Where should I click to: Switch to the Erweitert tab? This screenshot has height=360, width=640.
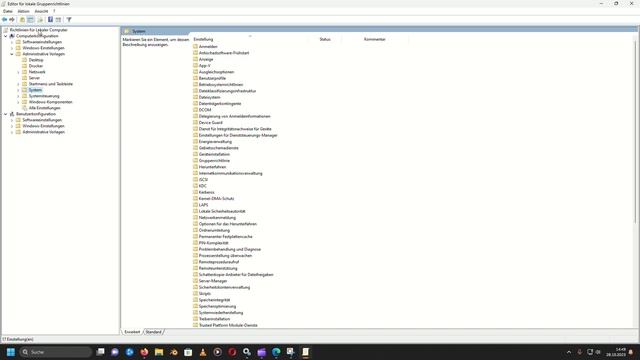pyautogui.click(x=132, y=332)
